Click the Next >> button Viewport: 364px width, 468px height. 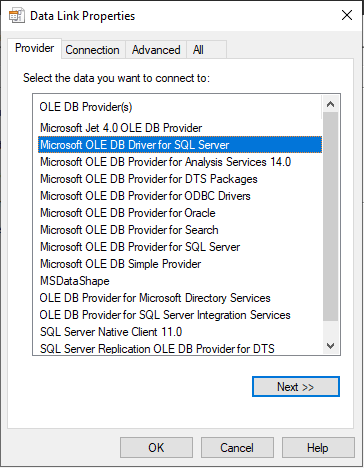point(296,387)
